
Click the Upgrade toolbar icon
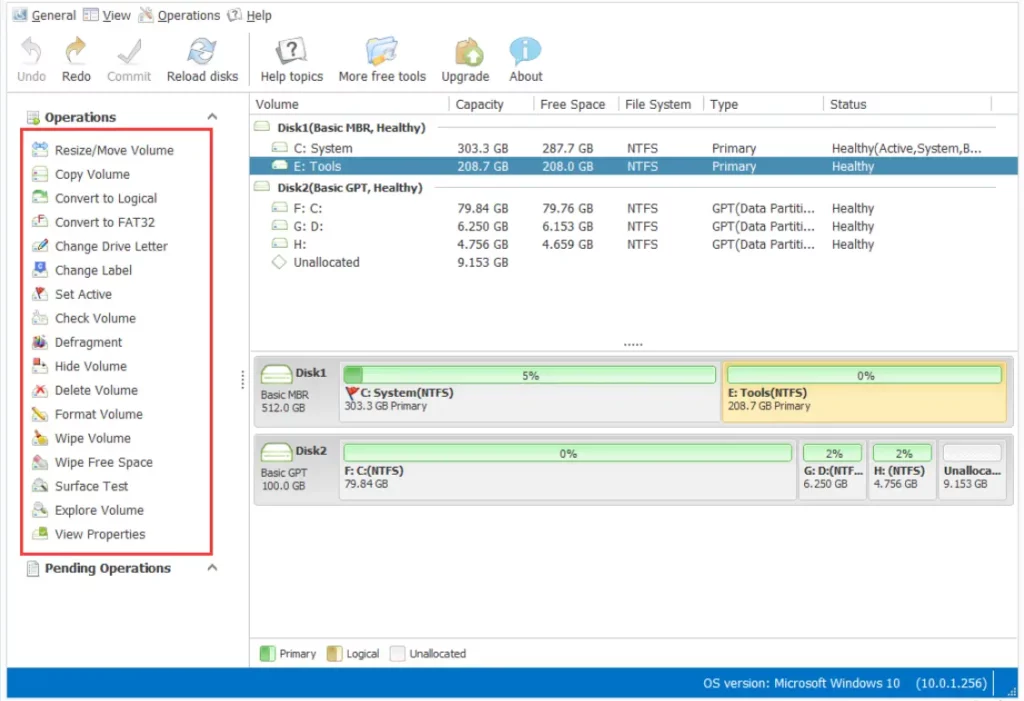465,53
